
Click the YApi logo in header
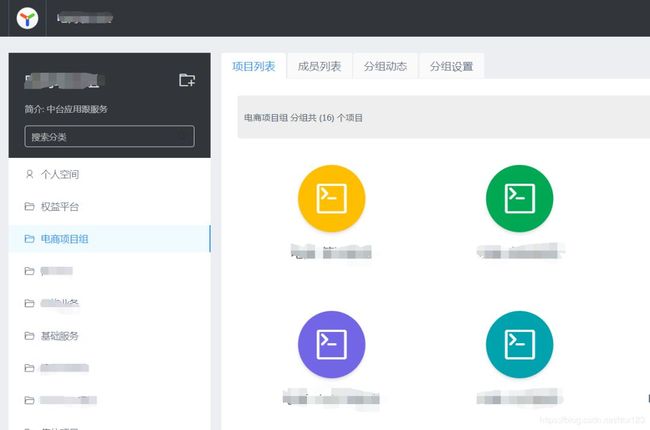coord(27,18)
